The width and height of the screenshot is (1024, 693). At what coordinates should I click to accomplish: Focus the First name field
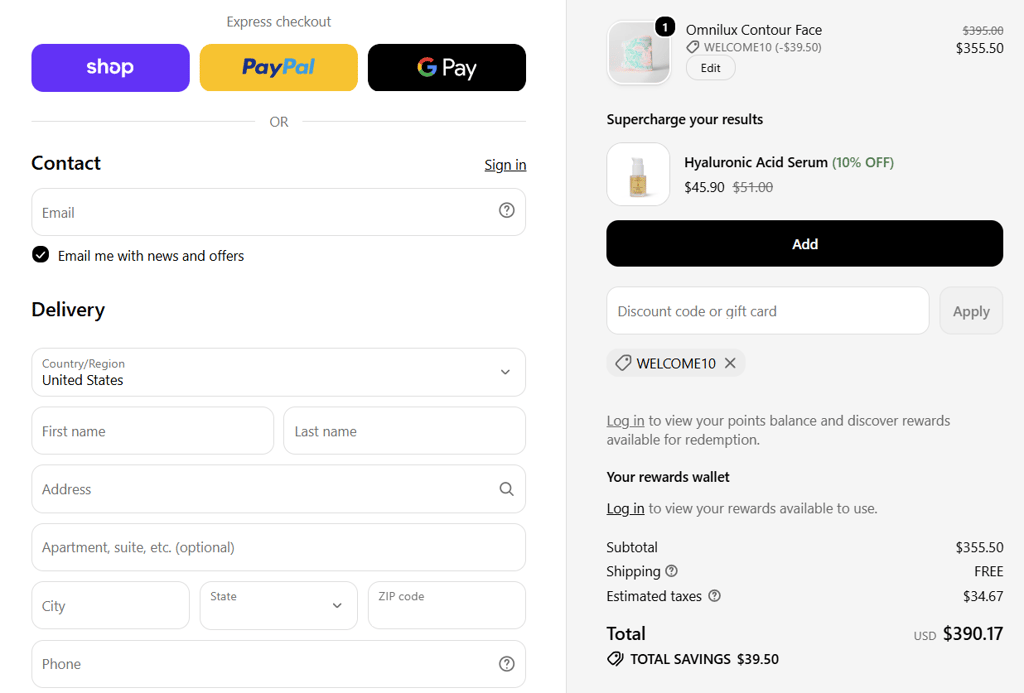tap(153, 431)
